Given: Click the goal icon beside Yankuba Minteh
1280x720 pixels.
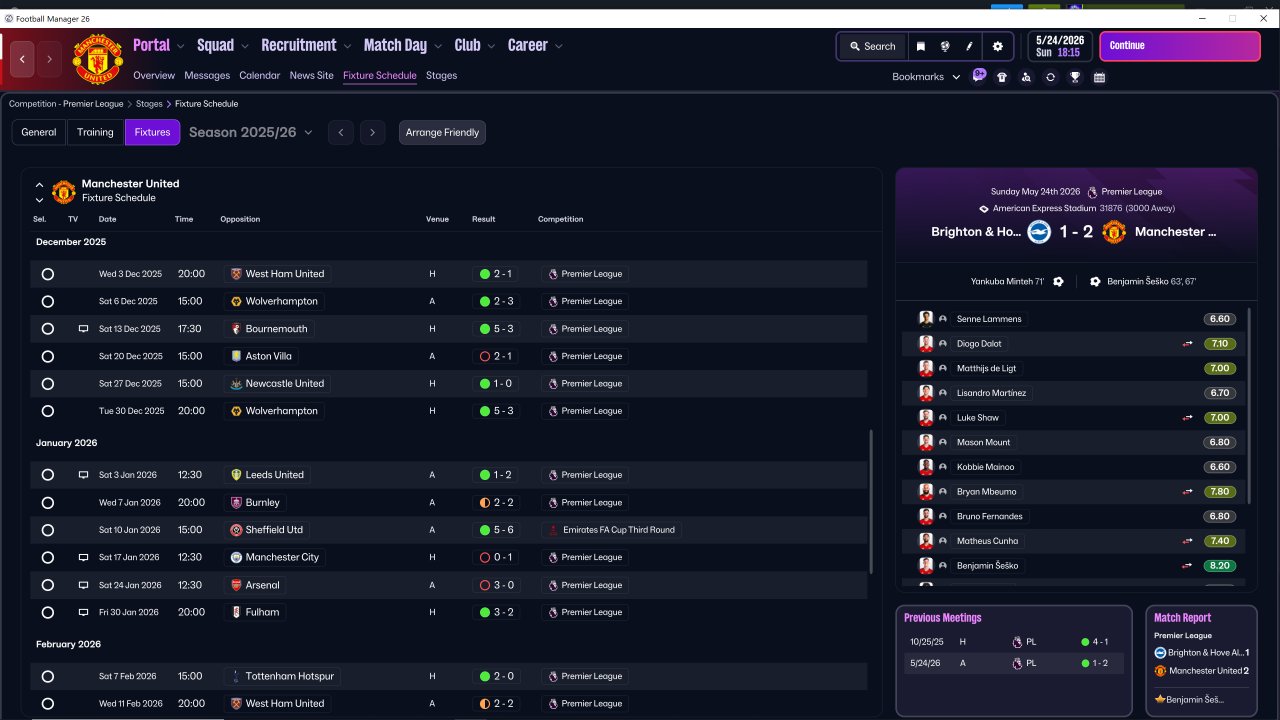Looking at the screenshot, I should pos(1058,282).
